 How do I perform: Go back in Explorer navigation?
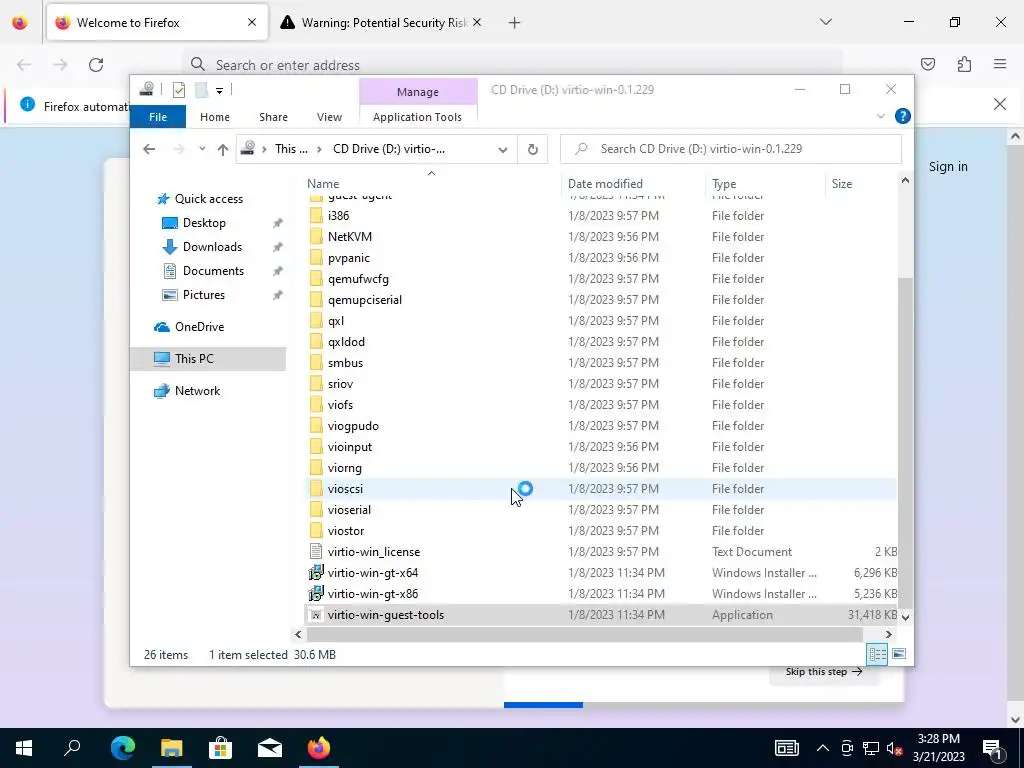coord(149,149)
